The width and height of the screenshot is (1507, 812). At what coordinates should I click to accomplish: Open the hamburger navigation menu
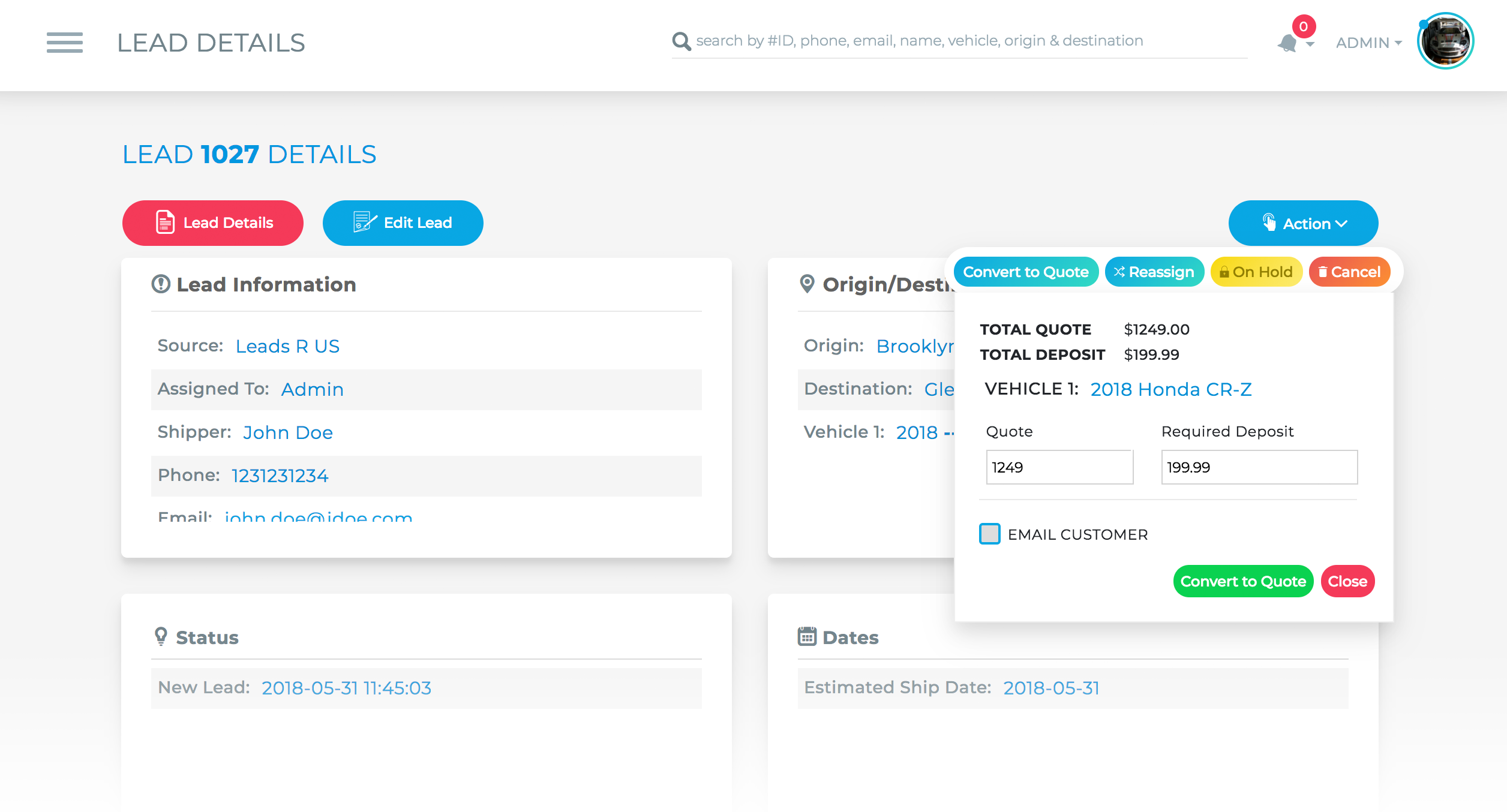coord(64,43)
